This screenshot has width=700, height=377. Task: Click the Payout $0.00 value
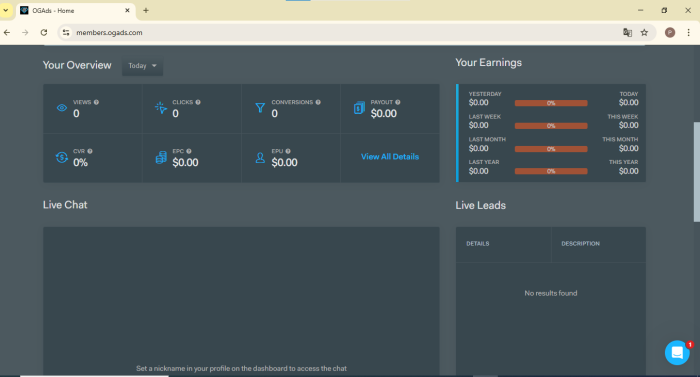point(383,113)
